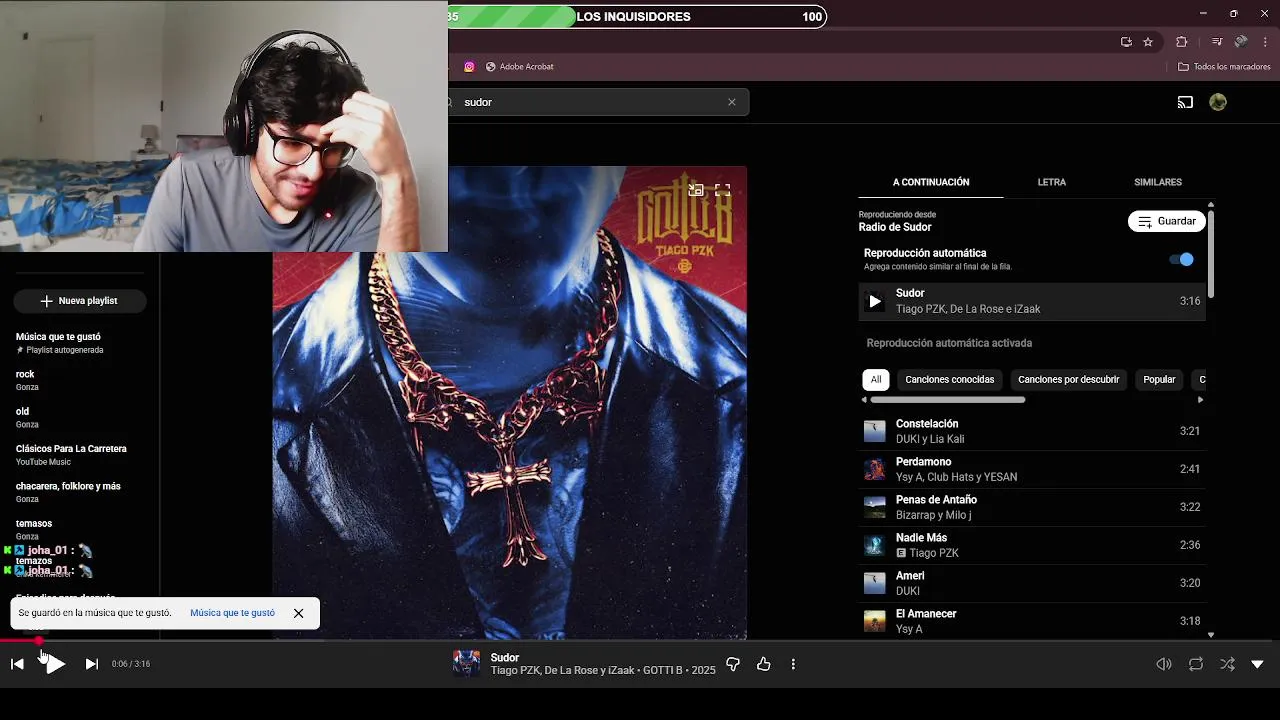The image size is (1280, 720).
Task: Select the Popular filter chip
Action: 1159,380
